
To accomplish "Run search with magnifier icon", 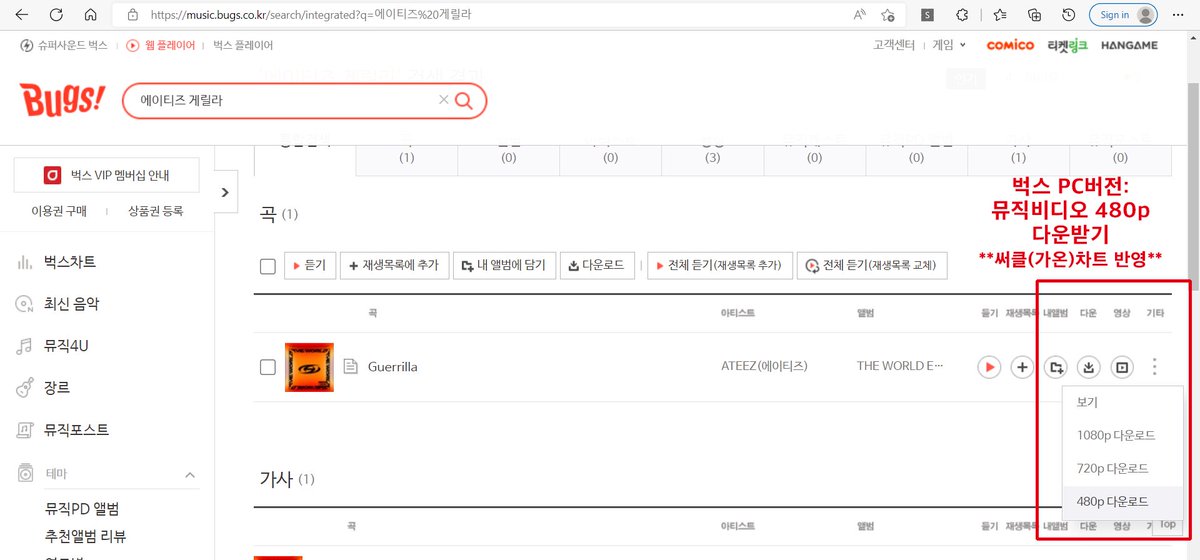I will pos(463,100).
